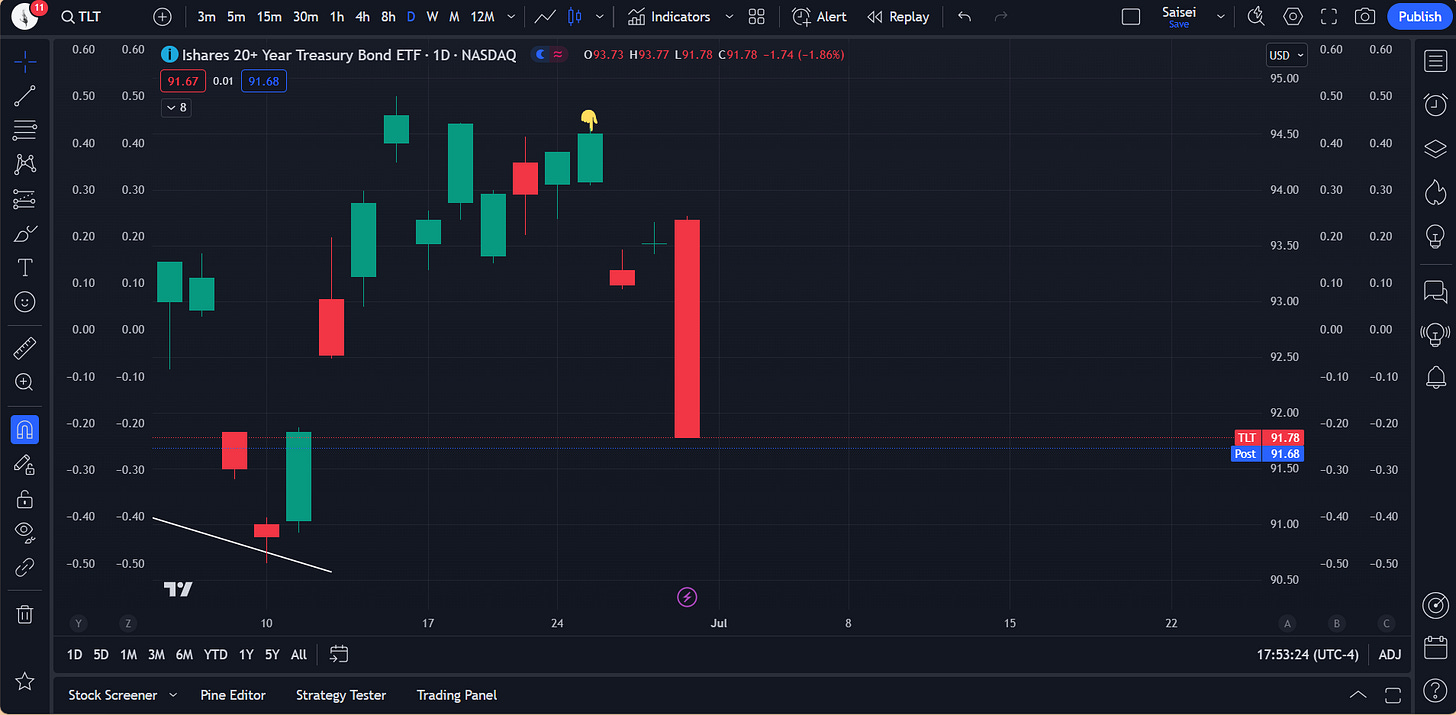The height and width of the screenshot is (715, 1456).
Task: Create an Alert
Action: pyautogui.click(x=820, y=17)
